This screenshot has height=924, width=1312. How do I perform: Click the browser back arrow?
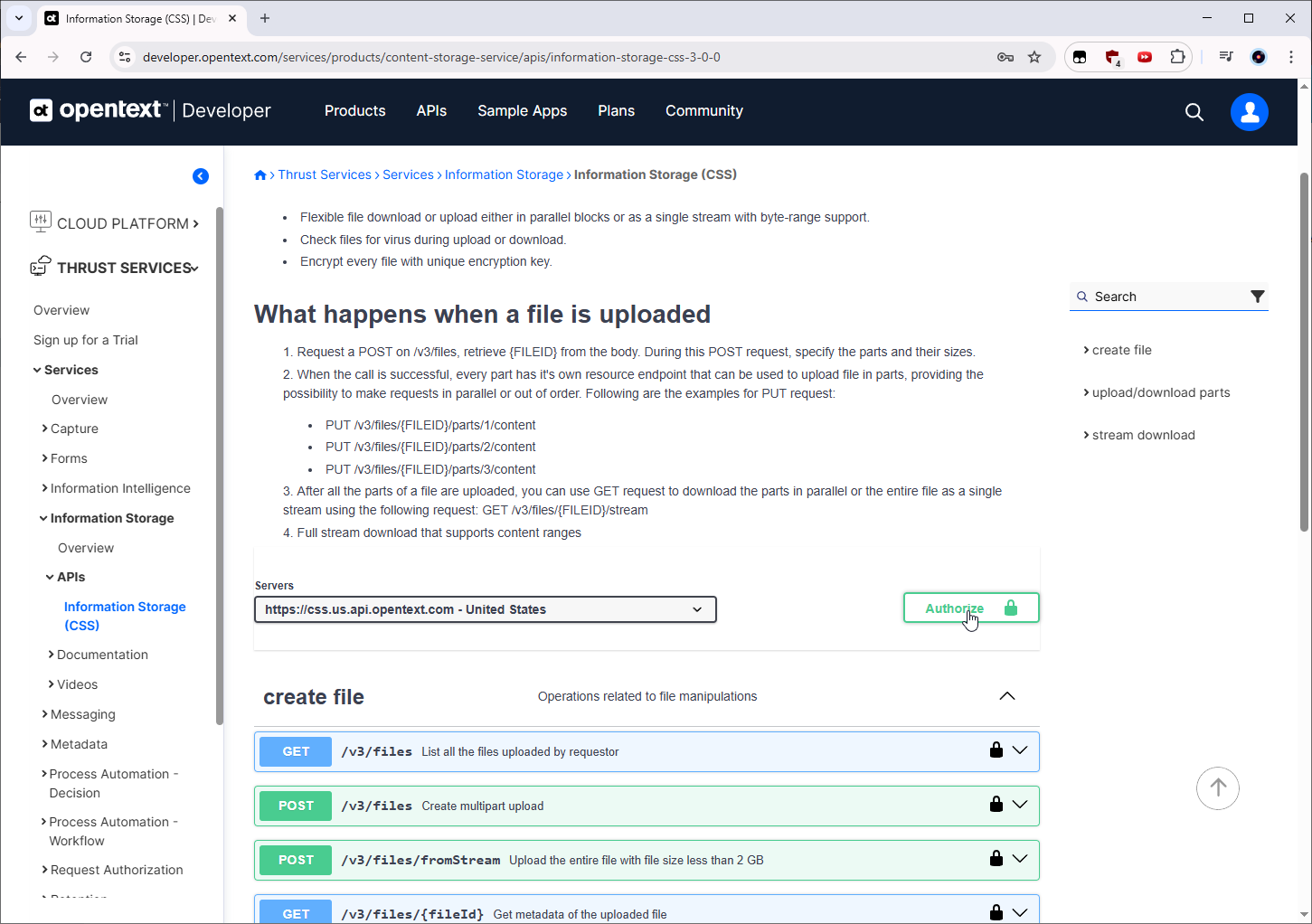[21, 57]
